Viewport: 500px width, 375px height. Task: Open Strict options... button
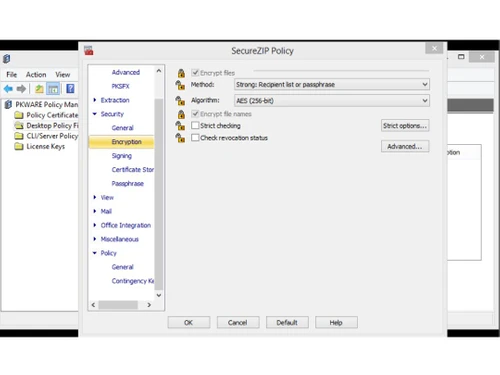405,126
